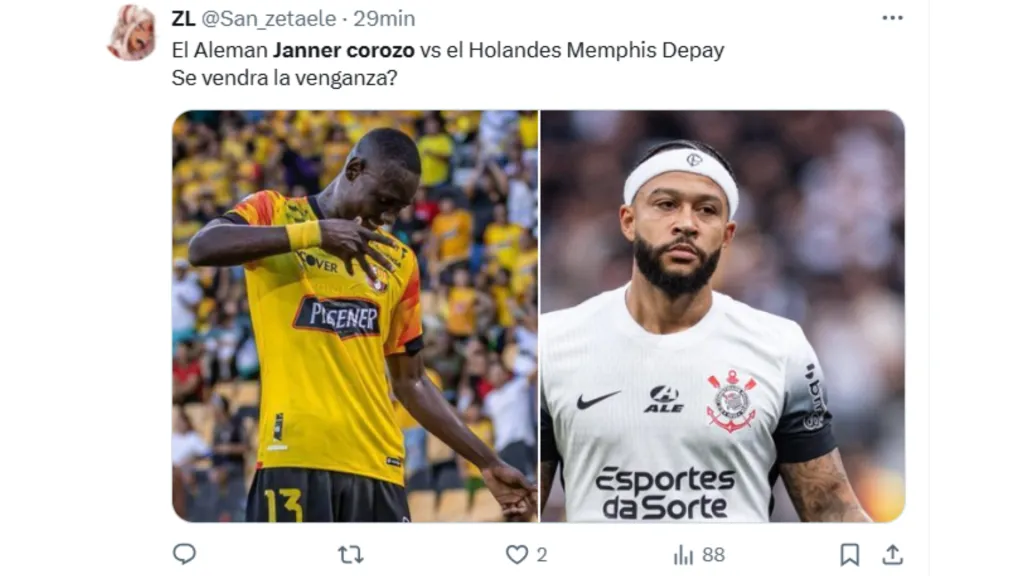Click the text Se vendra la venganza?
Screen dimensions: 1024x576
(284, 78)
